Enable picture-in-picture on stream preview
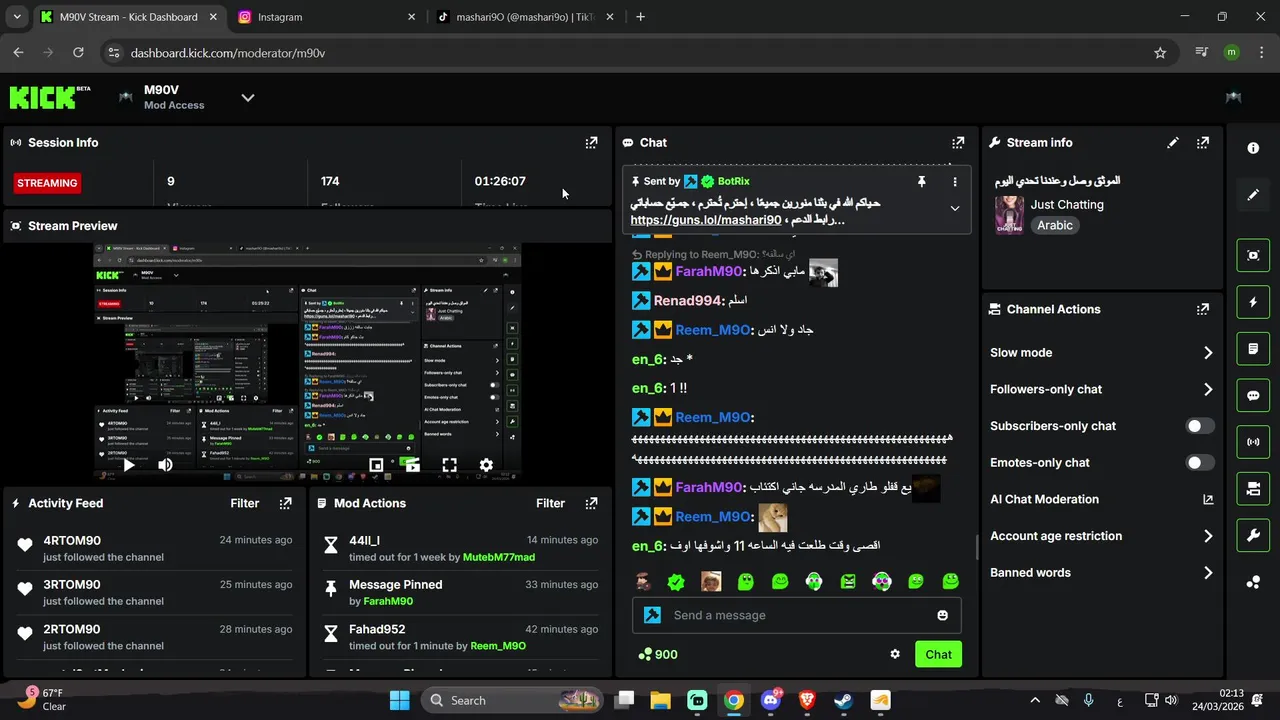Screen dimensions: 1280x720 point(376,465)
